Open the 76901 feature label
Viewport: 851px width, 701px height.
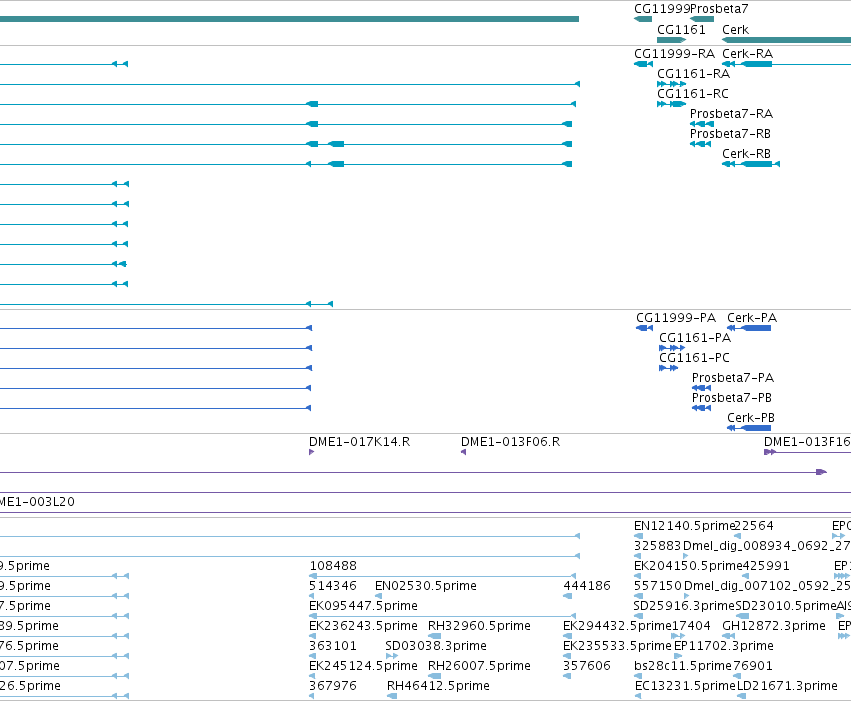[x=753, y=666]
